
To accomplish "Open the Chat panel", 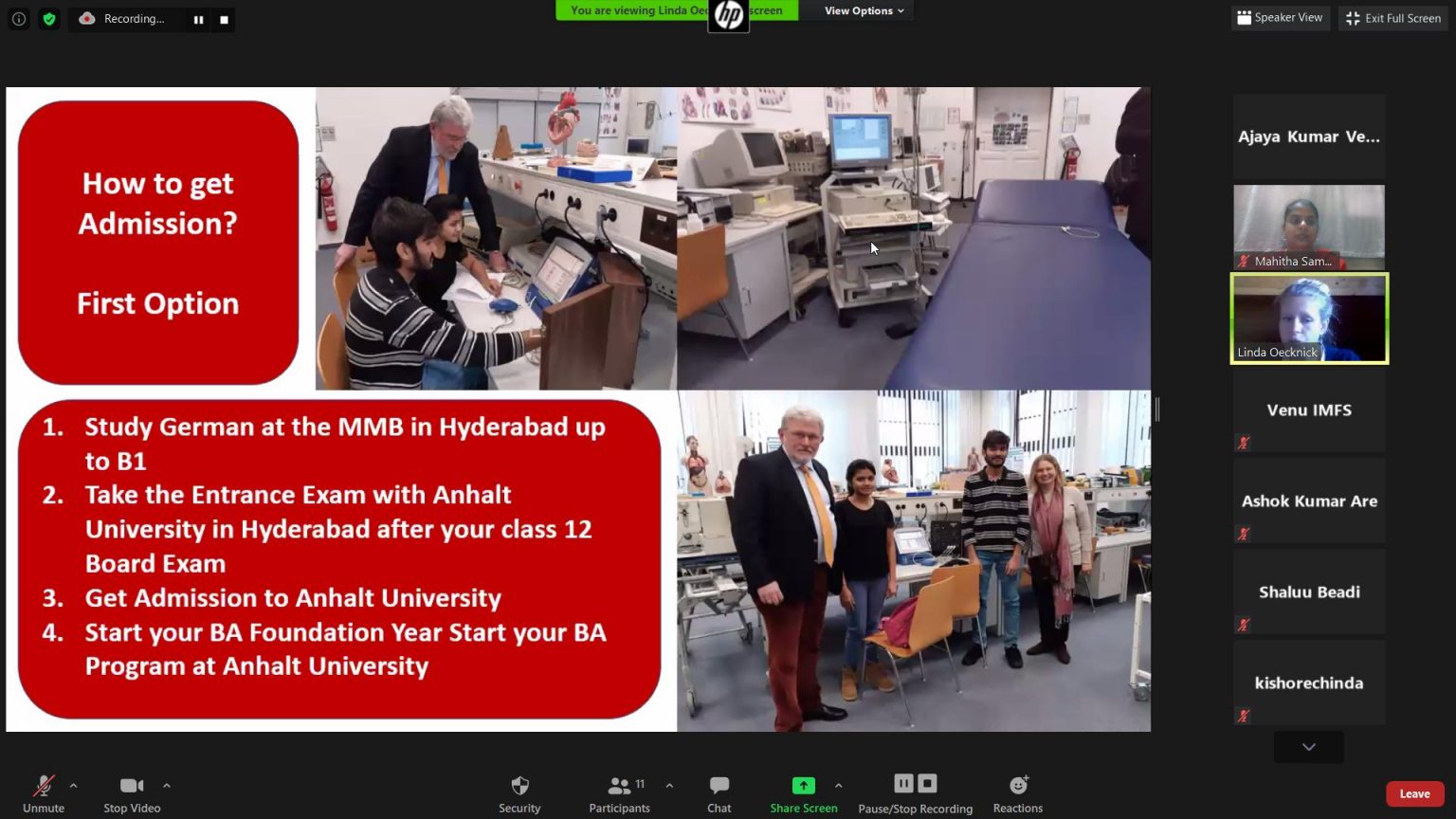I will 719,793.
